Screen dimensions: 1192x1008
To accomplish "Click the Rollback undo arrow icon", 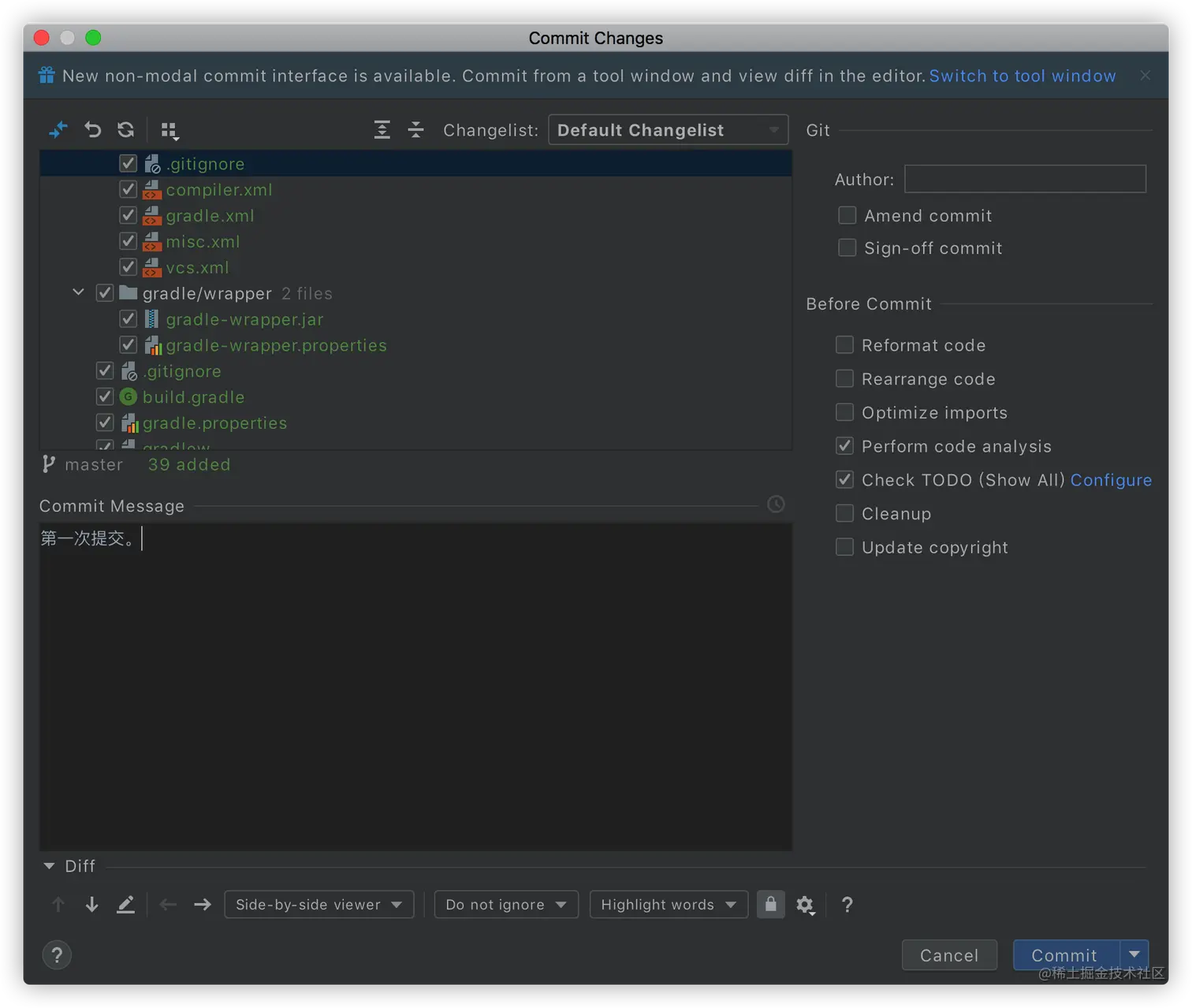I will click(93, 129).
